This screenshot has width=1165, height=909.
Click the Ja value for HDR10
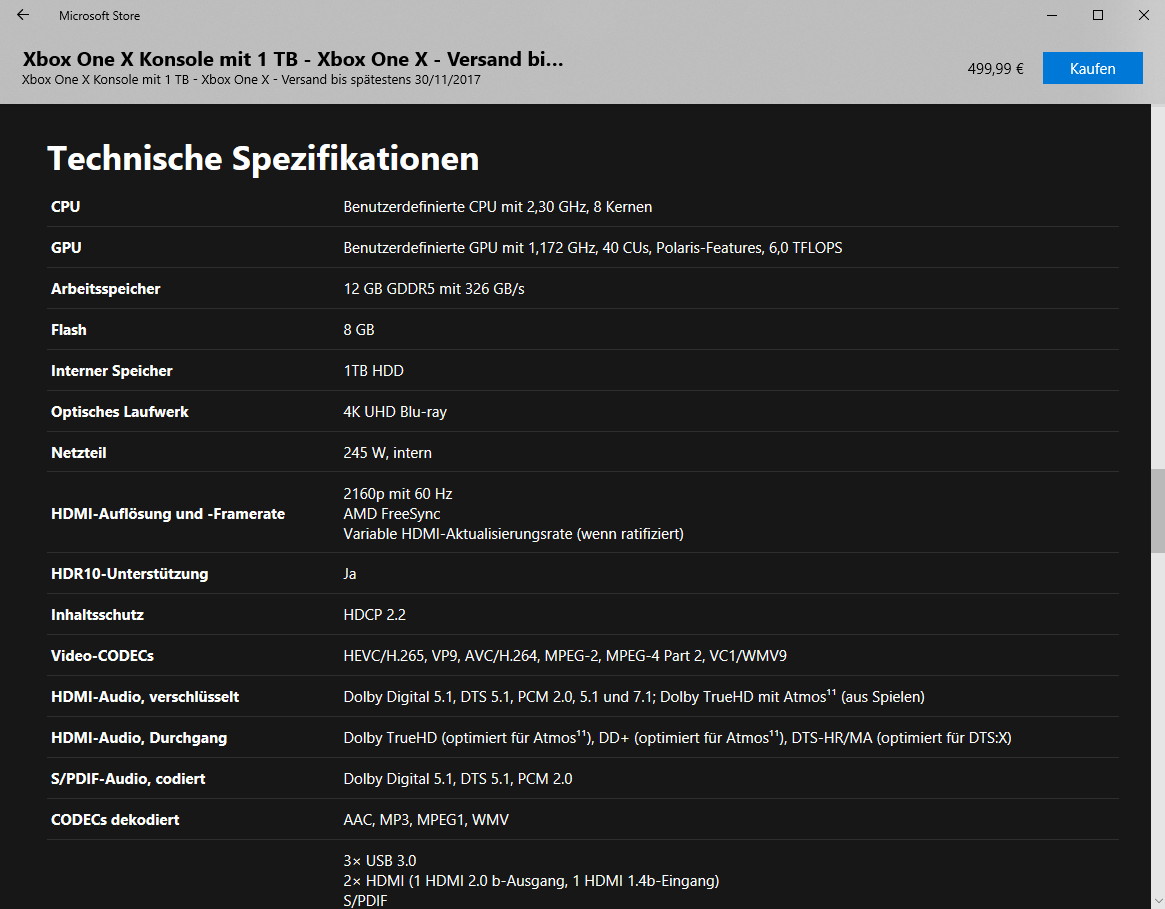click(x=350, y=574)
